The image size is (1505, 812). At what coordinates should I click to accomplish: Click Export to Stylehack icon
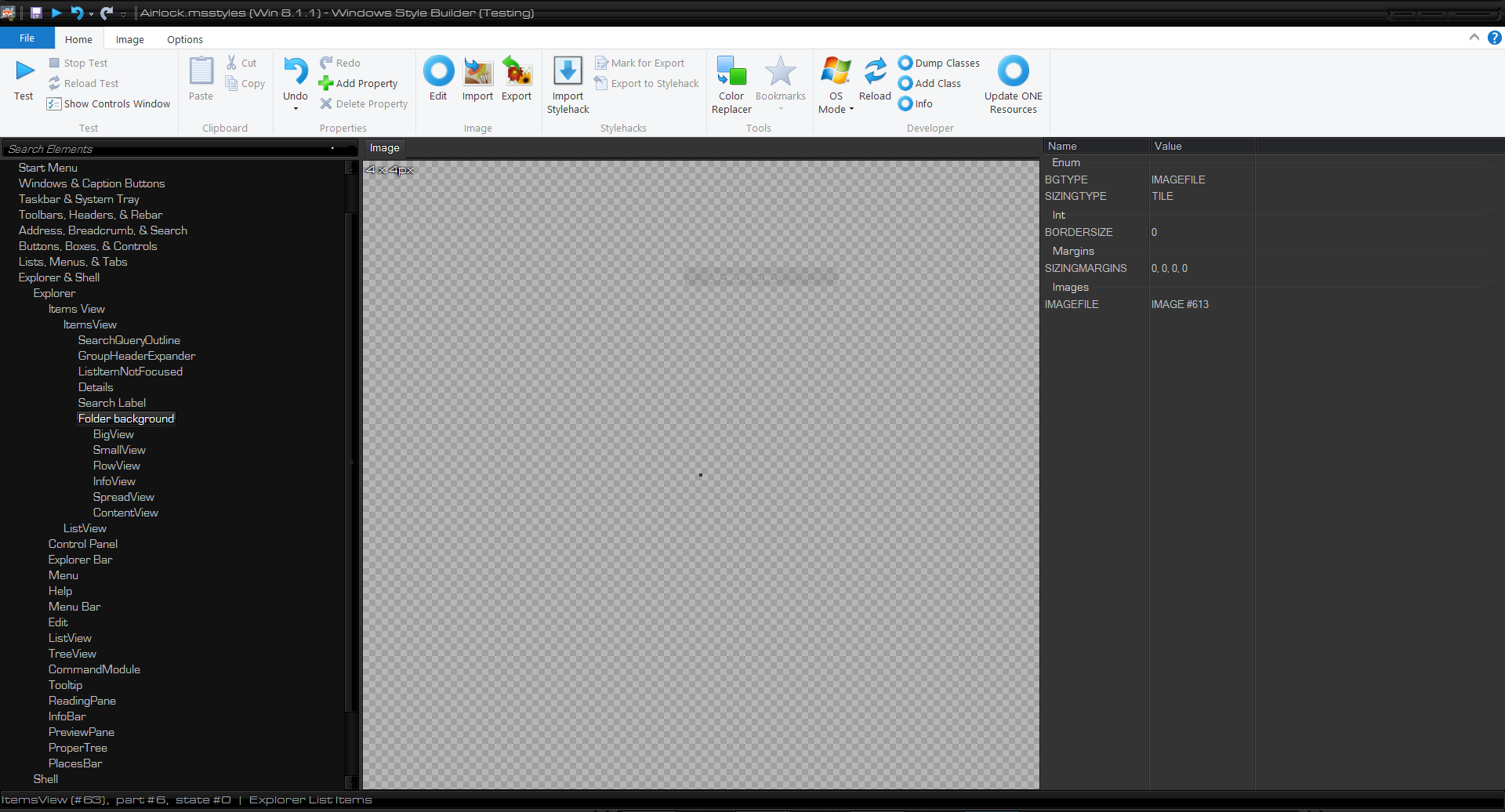pyautogui.click(x=601, y=83)
